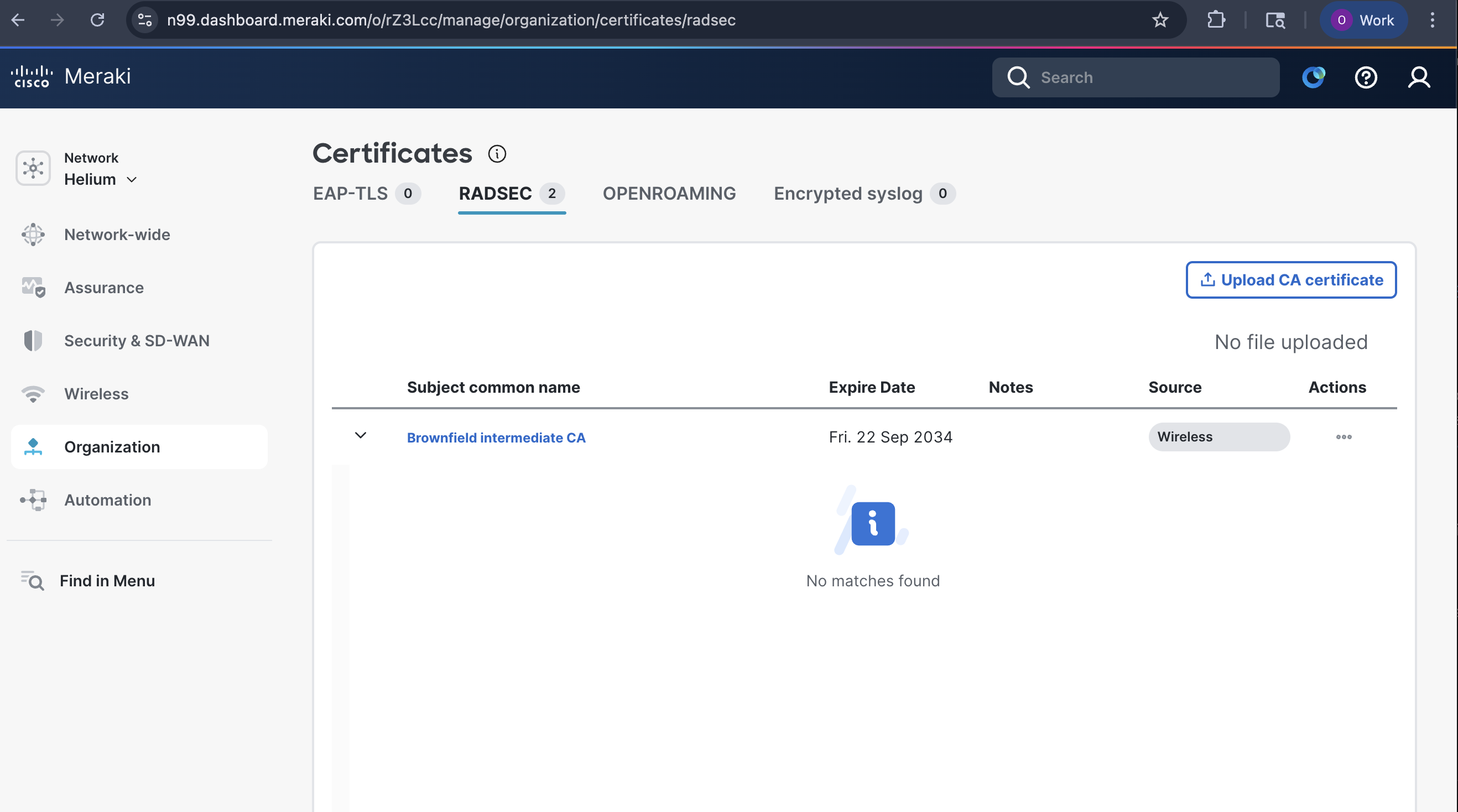Reload the page with the refresh icon
This screenshot has width=1458, height=812.
click(97, 20)
